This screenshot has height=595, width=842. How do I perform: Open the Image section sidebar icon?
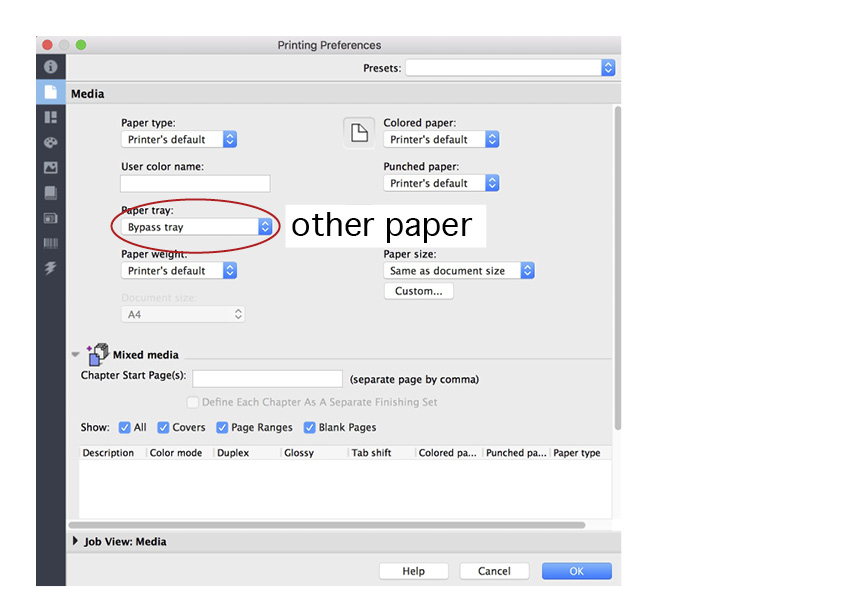click(50, 168)
